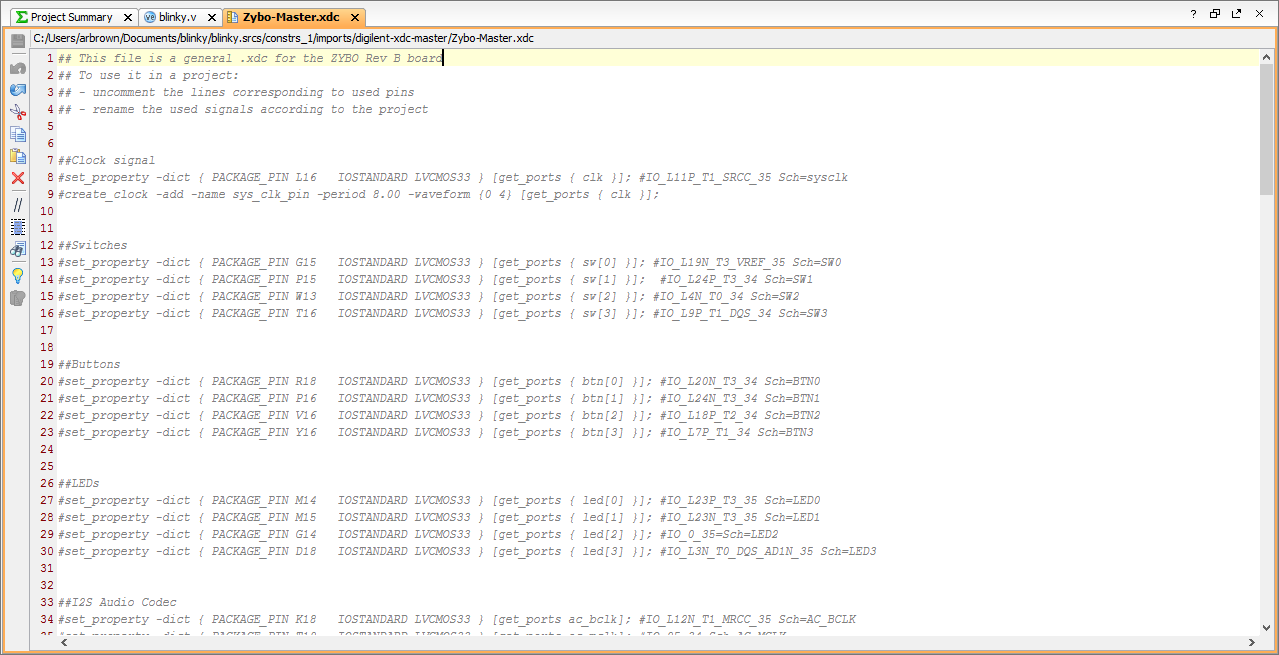Delete selection with the red X icon
Viewport: 1279px width, 655px height.
coord(17,178)
